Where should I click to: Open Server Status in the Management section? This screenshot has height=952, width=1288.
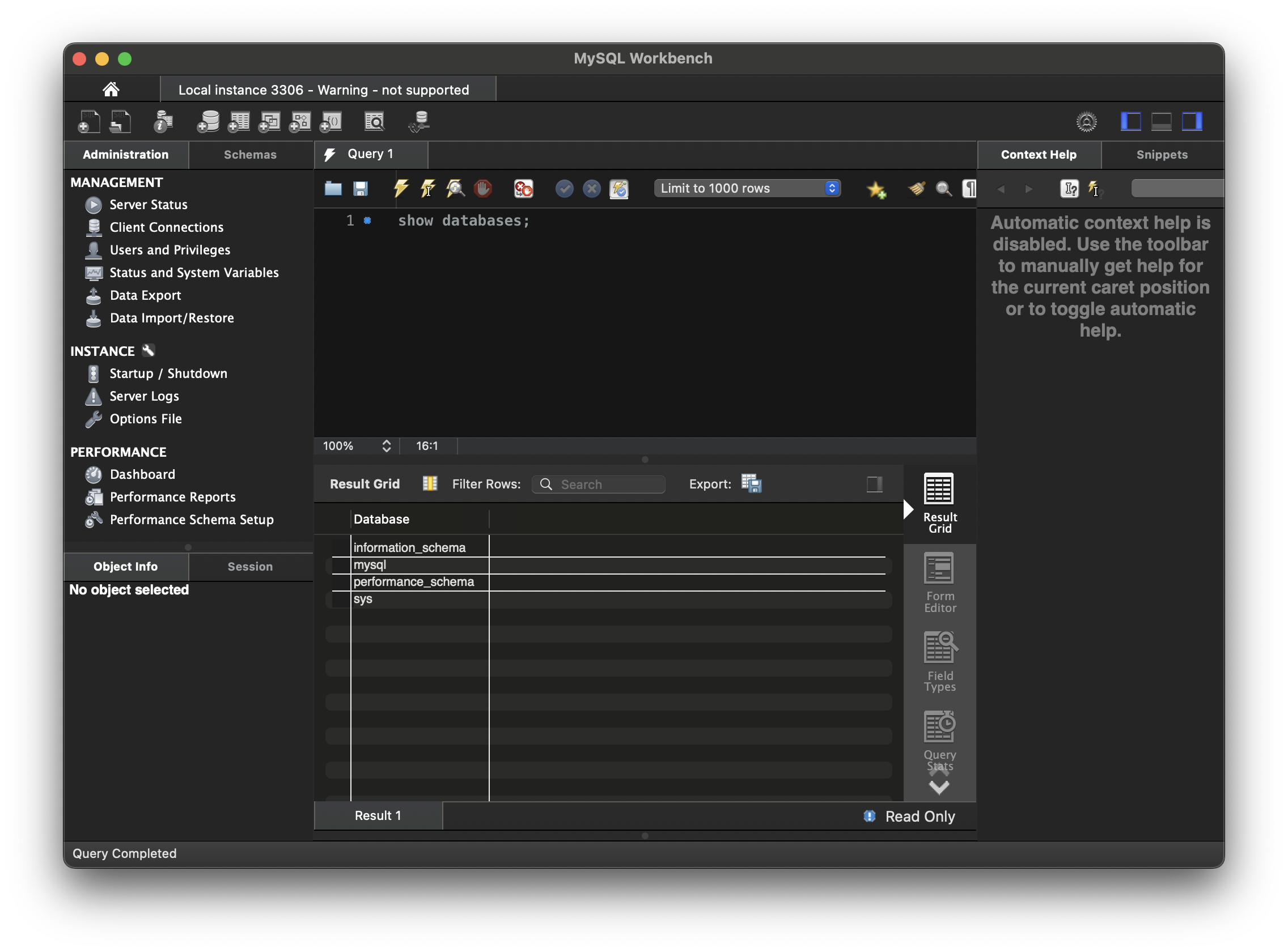[148, 205]
